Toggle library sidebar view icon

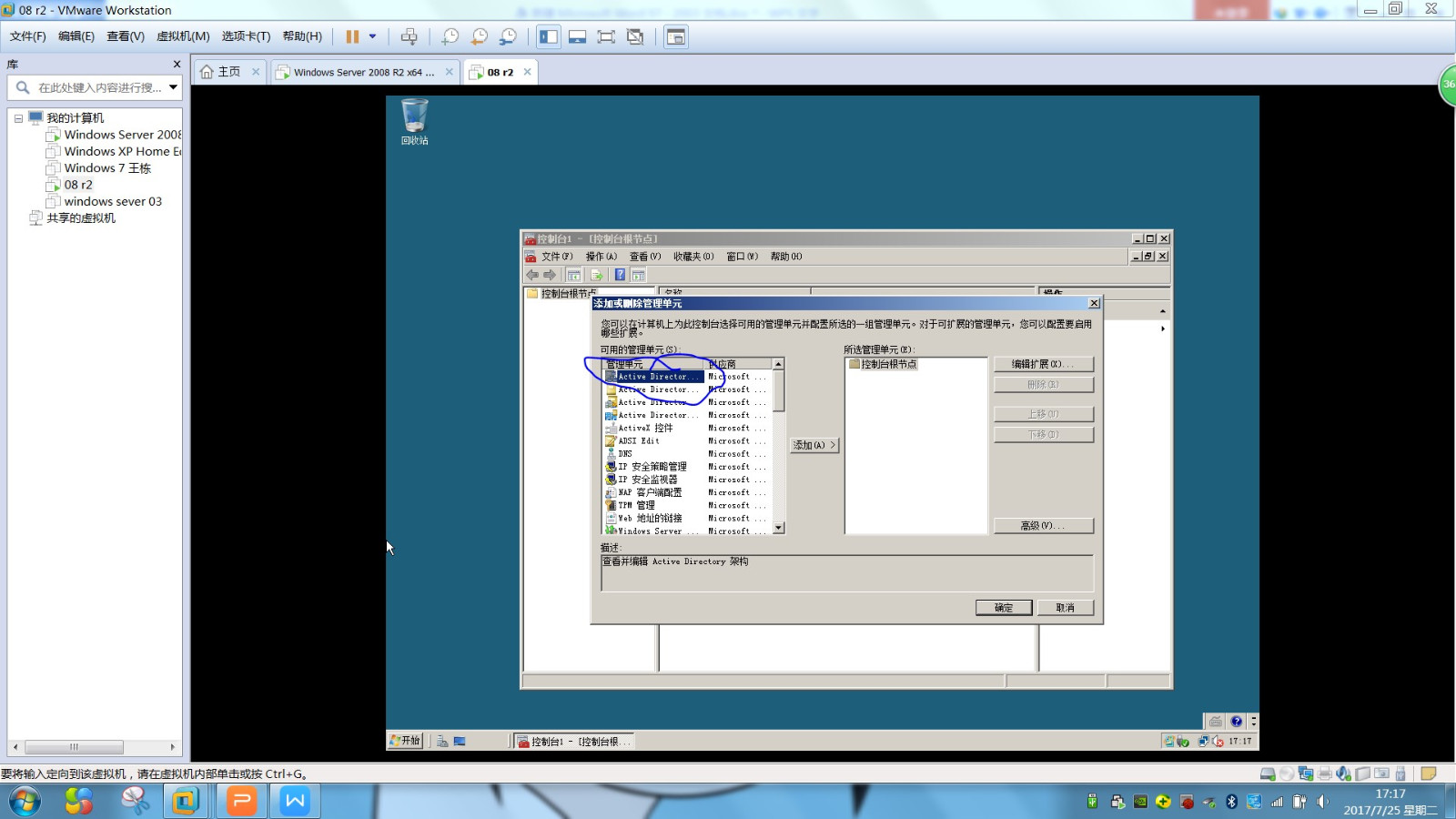[549, 36]
